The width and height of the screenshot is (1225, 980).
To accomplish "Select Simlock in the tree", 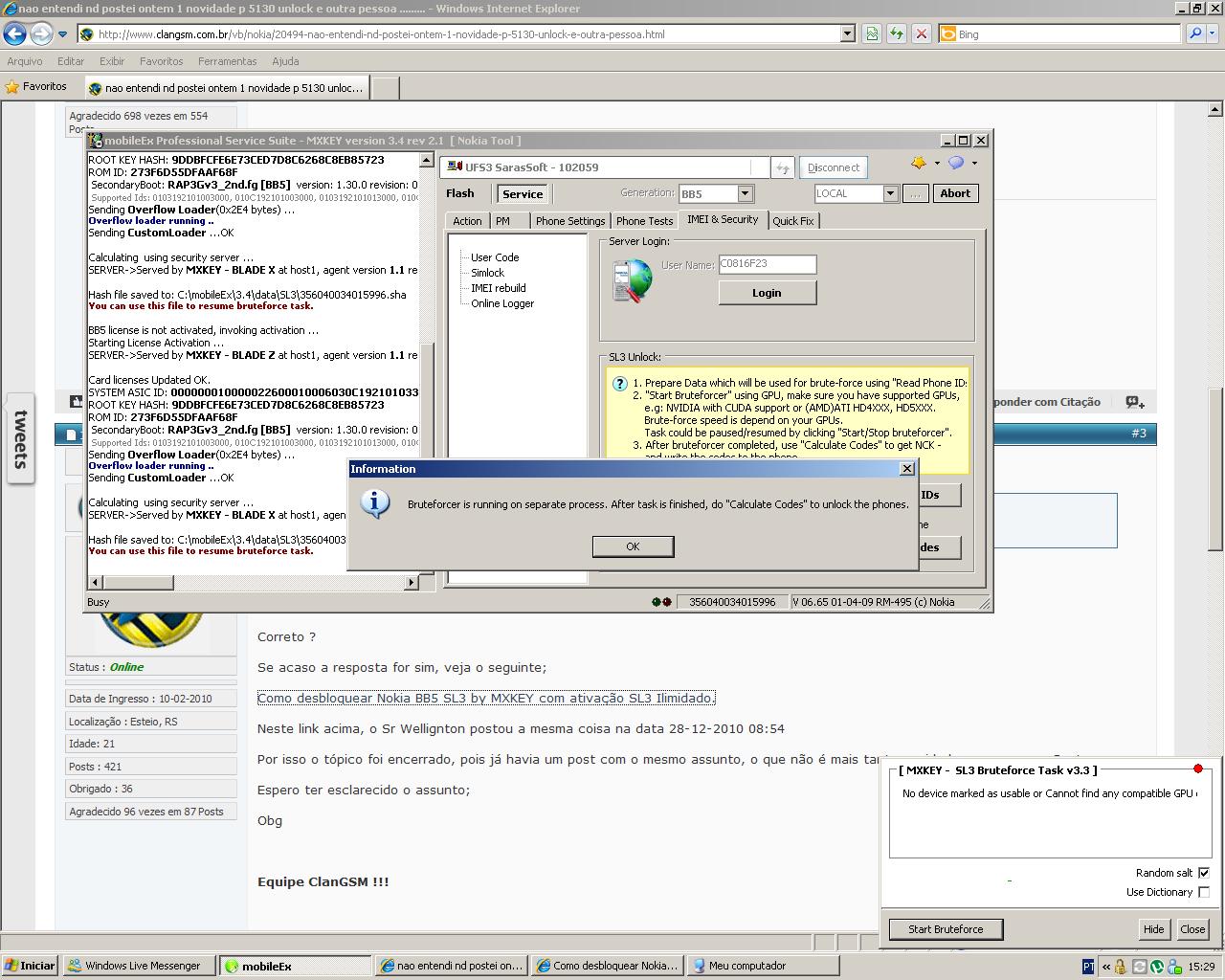I will point(487,273).
